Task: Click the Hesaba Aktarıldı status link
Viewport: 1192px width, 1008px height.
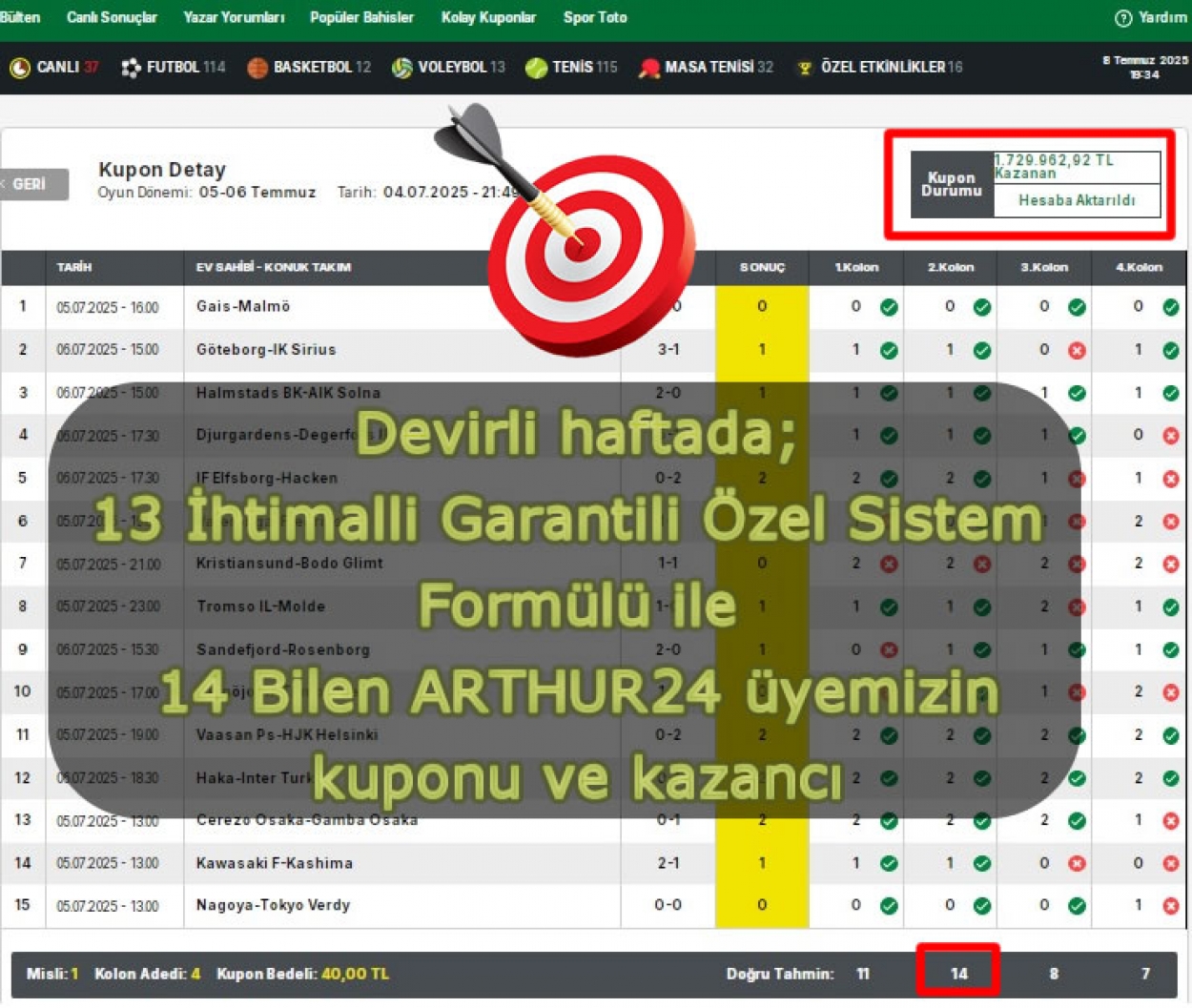Action: click(1077, 200)
